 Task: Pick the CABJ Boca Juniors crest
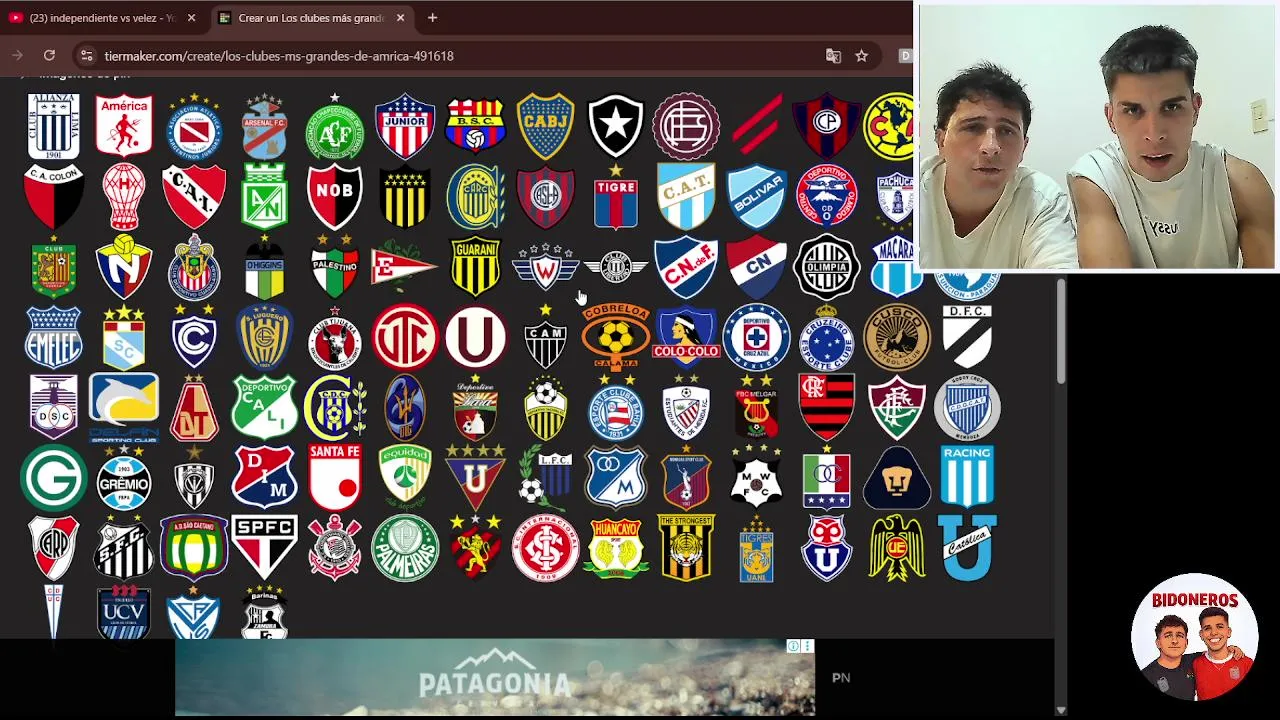(x=546, y=126)
